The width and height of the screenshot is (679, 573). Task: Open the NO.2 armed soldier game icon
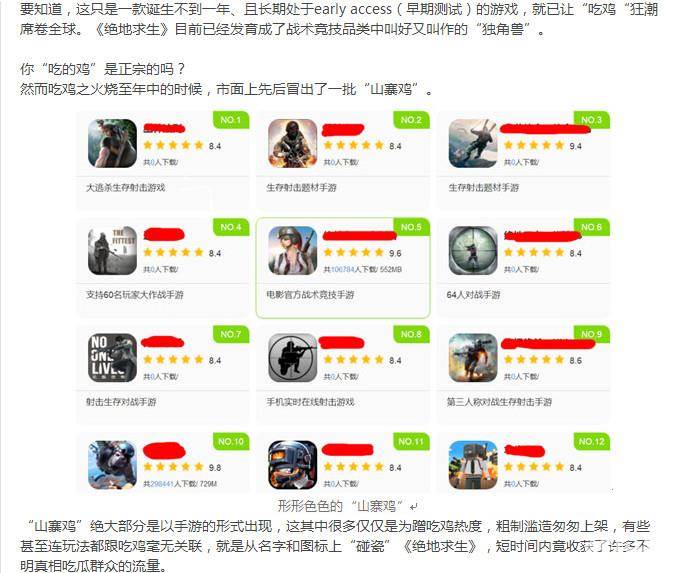(293, 143)
